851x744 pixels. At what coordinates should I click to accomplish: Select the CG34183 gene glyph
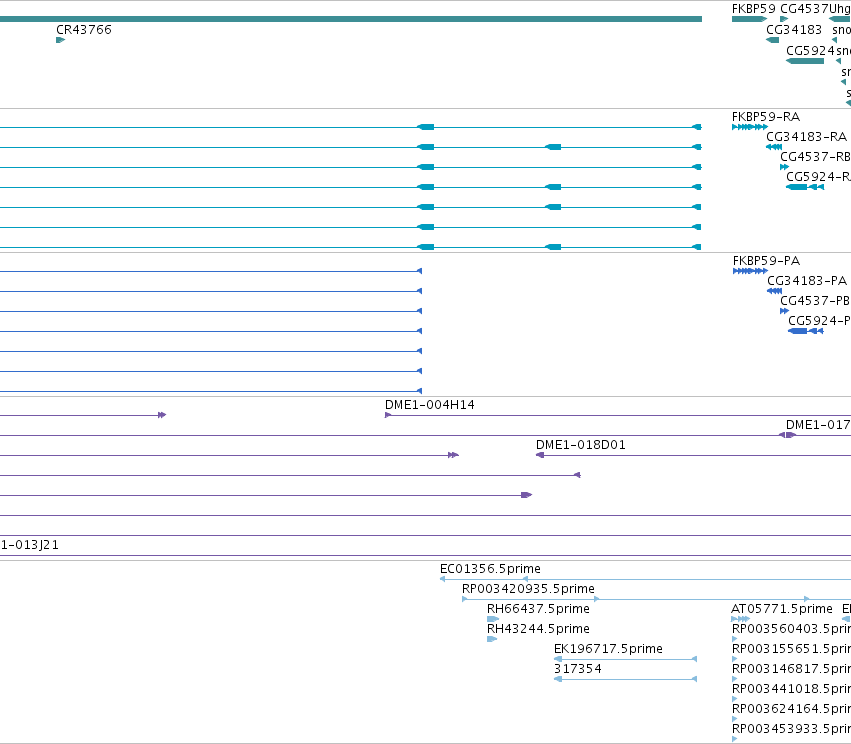tap(772, 40)
